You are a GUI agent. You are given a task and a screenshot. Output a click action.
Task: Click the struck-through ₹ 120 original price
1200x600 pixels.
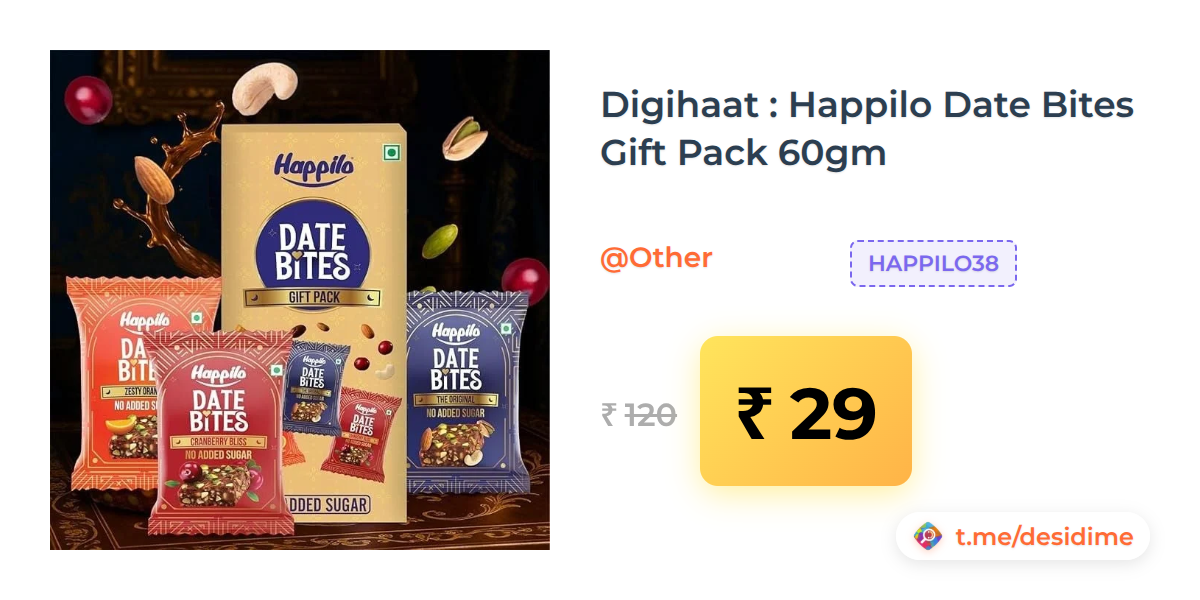[x=639, y=414]
